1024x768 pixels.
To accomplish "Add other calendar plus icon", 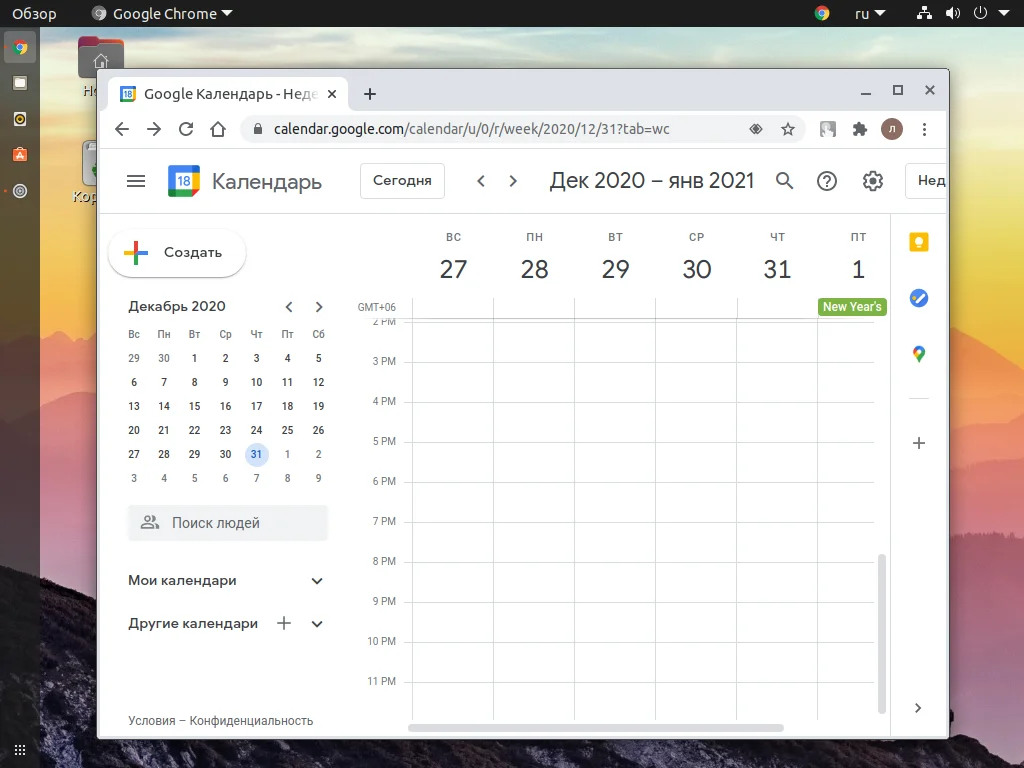I will click(283, 623).
